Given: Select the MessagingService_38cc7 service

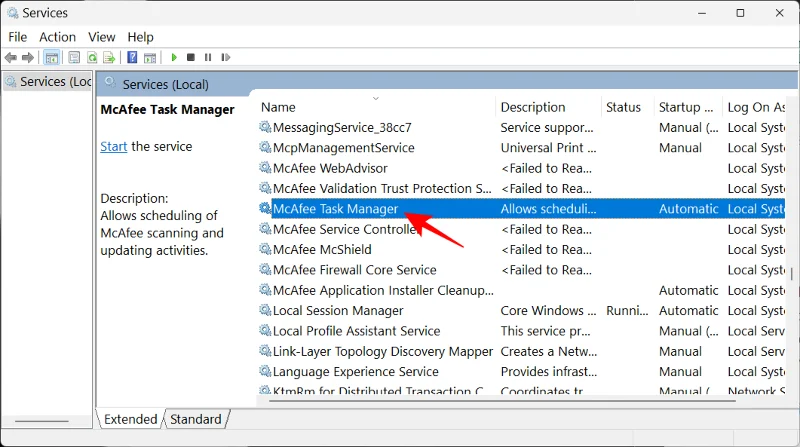Looking at the screenshot, I should point(521,127).
